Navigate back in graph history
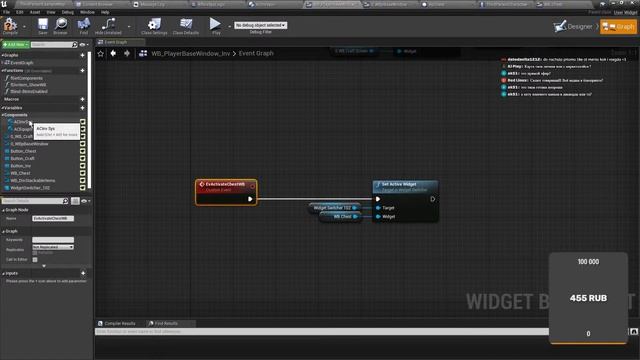 tap(113, 53)
